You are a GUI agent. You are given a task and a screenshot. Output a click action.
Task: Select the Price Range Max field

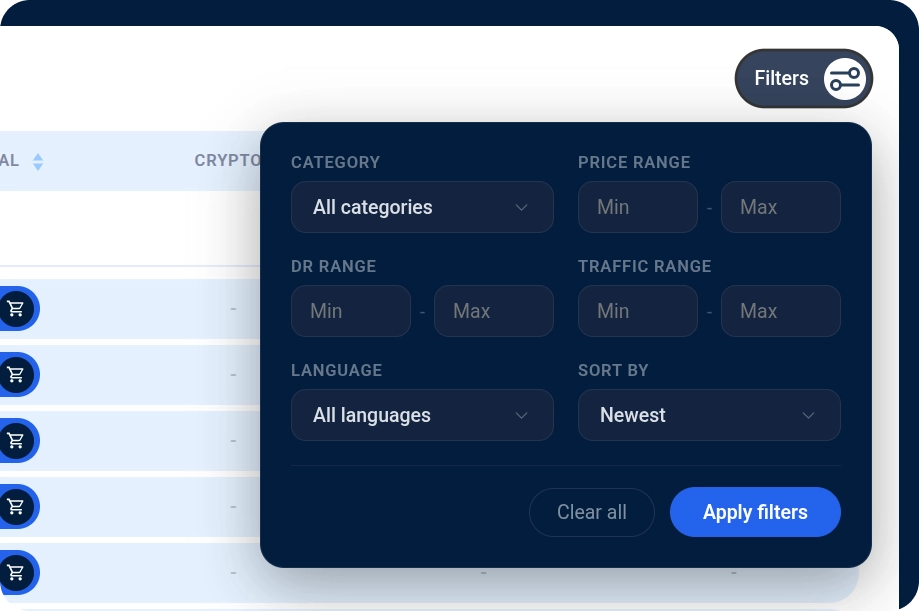[780, 207]
